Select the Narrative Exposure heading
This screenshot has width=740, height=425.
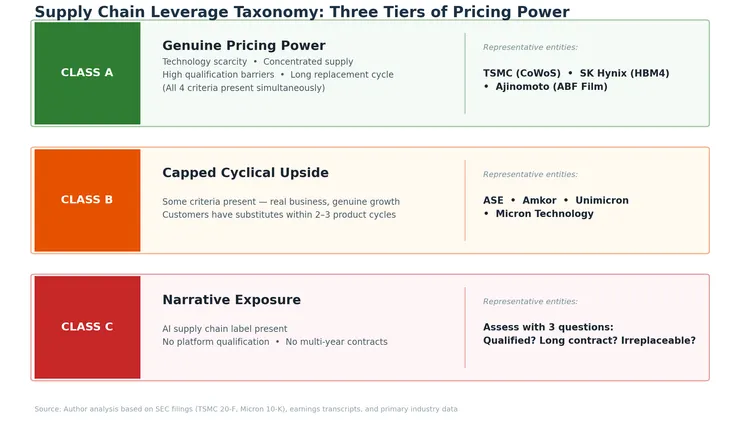[231, 300]
